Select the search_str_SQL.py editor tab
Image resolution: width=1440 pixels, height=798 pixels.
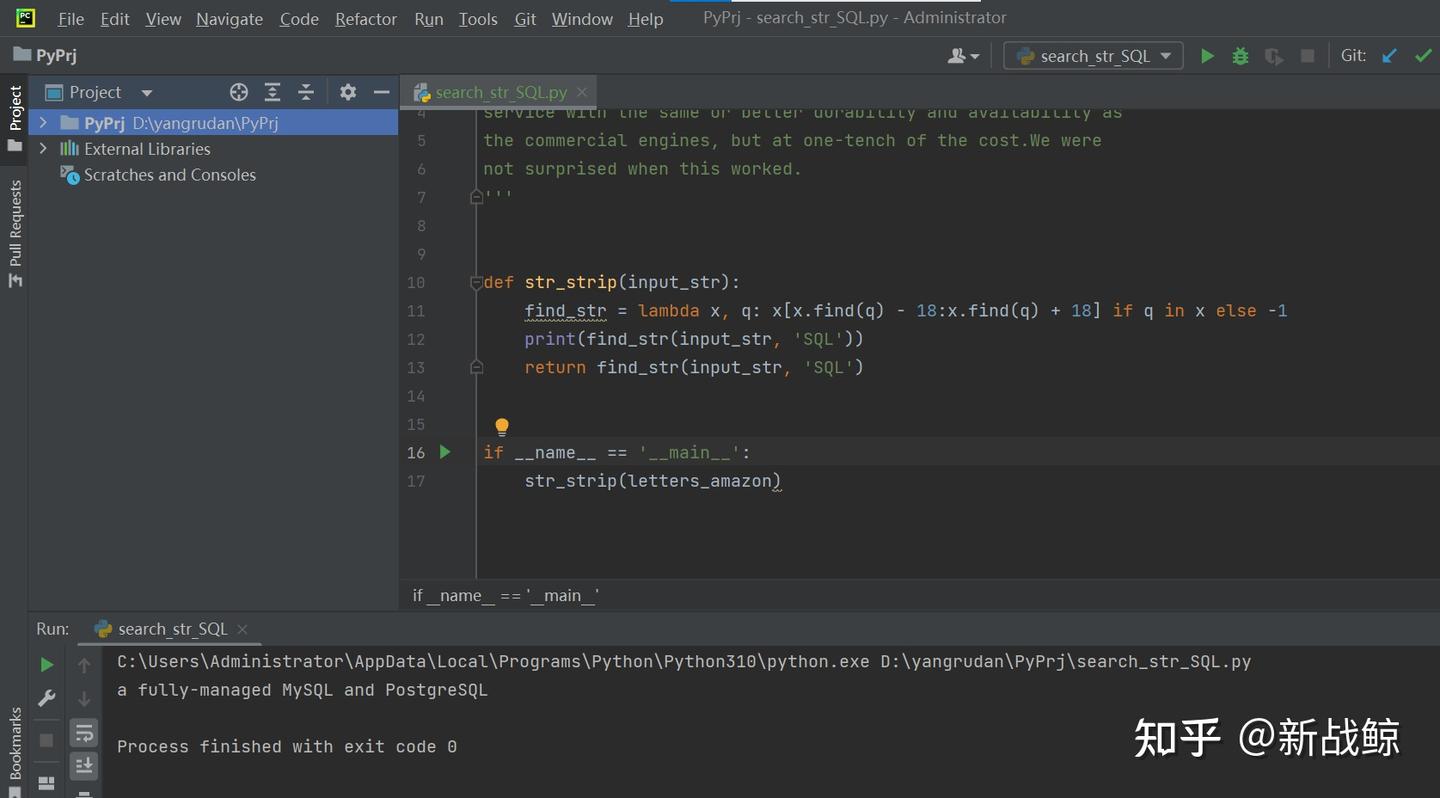(x=500, y=92)
